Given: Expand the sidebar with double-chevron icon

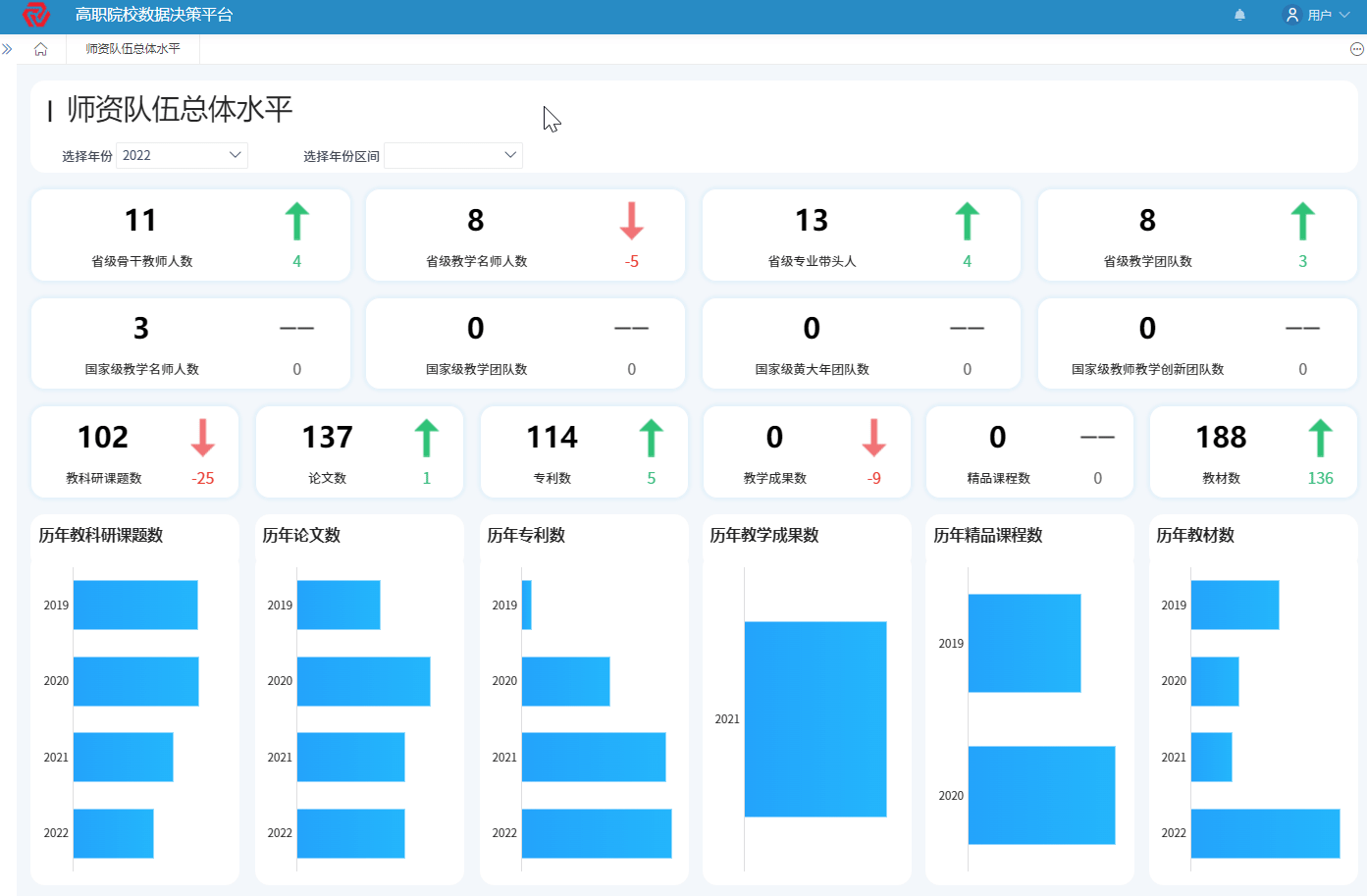Looking at the screenshot, I should [7, 49].
